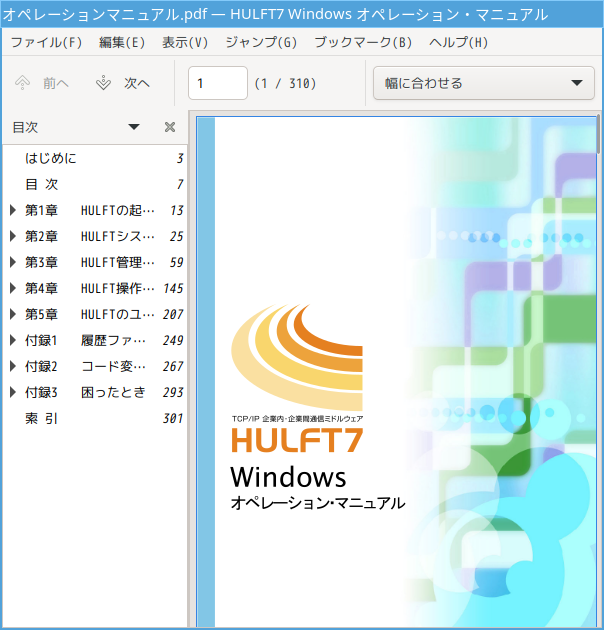Click the HULFT7 cover page
This screenshot has width=604, height=630.
[x=396, y=372]
